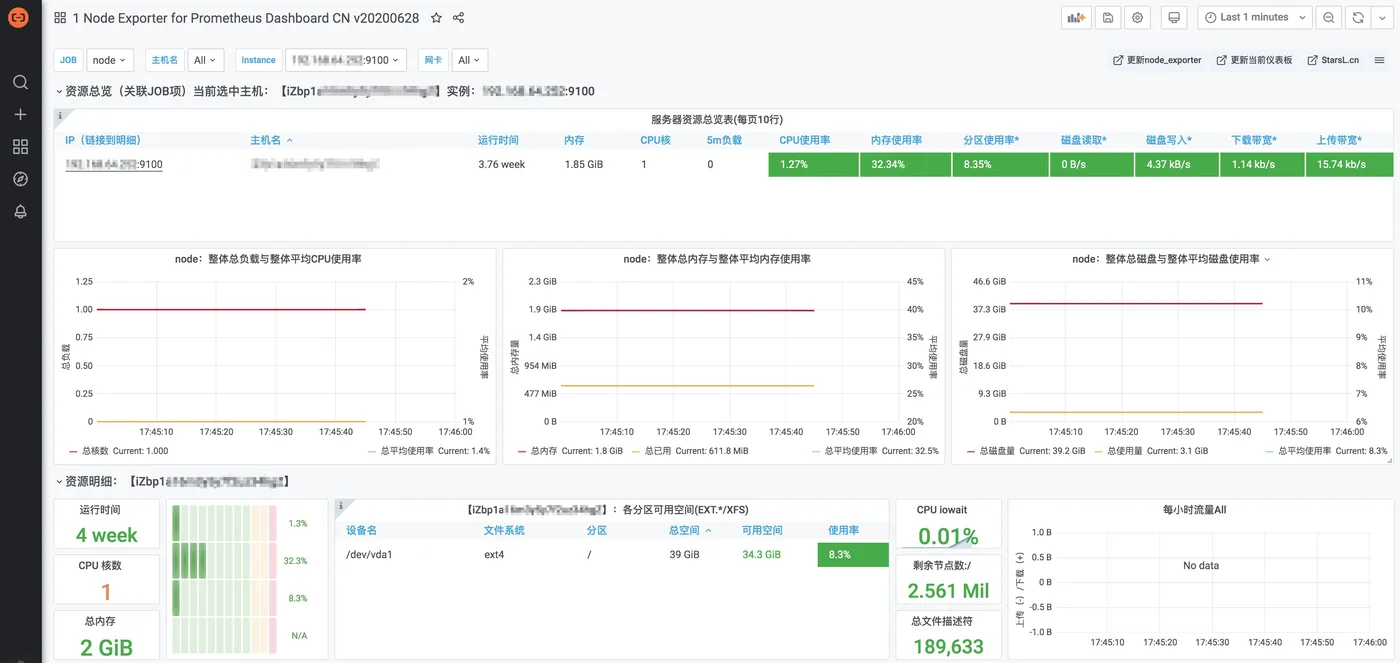1400x663 pixels.
Task: Open the 整体总内存与整体平均内存使用率 panel title
Action: [x=717, y=258]
